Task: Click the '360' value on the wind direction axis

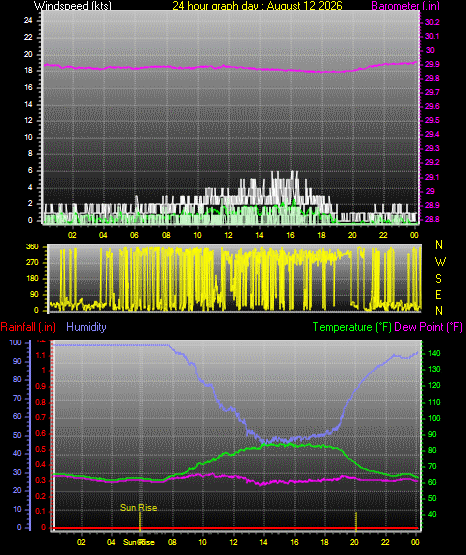Action: point(33,247)
